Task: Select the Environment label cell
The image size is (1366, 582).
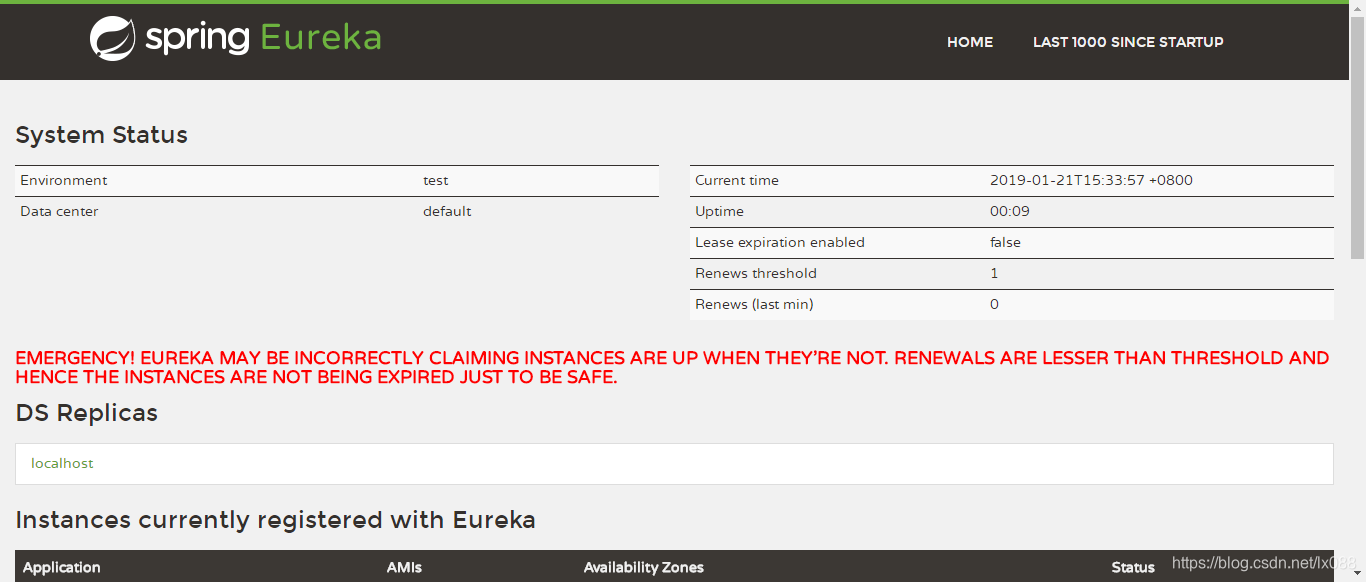Action: point(64,180)
